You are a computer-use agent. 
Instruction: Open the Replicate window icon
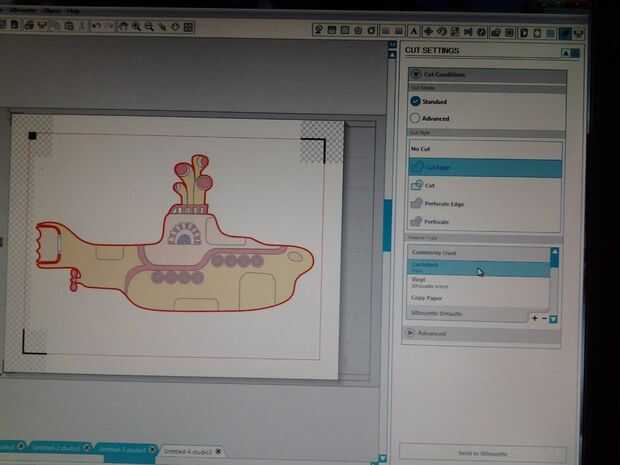[481, 32]
